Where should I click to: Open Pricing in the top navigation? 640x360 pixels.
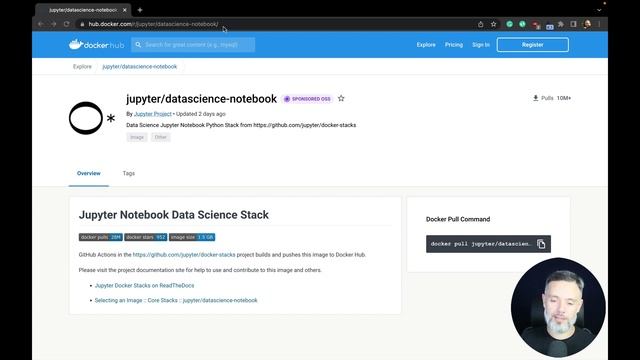point(454,44)
